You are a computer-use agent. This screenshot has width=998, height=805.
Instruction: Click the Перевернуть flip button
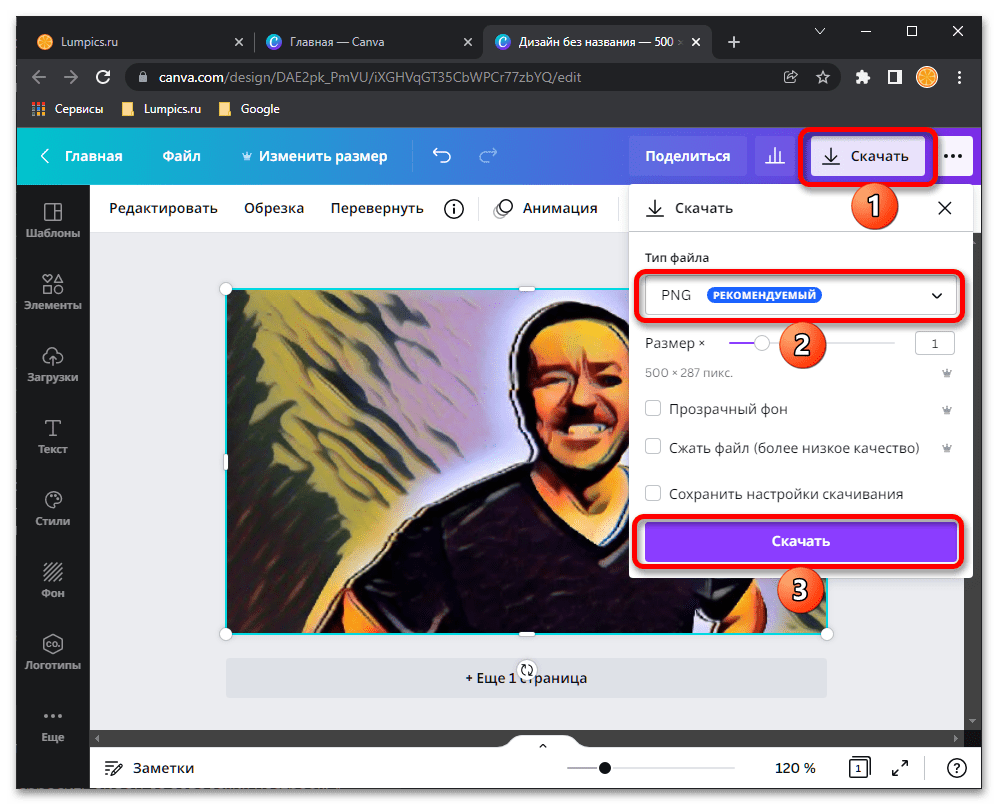point(377,208)
